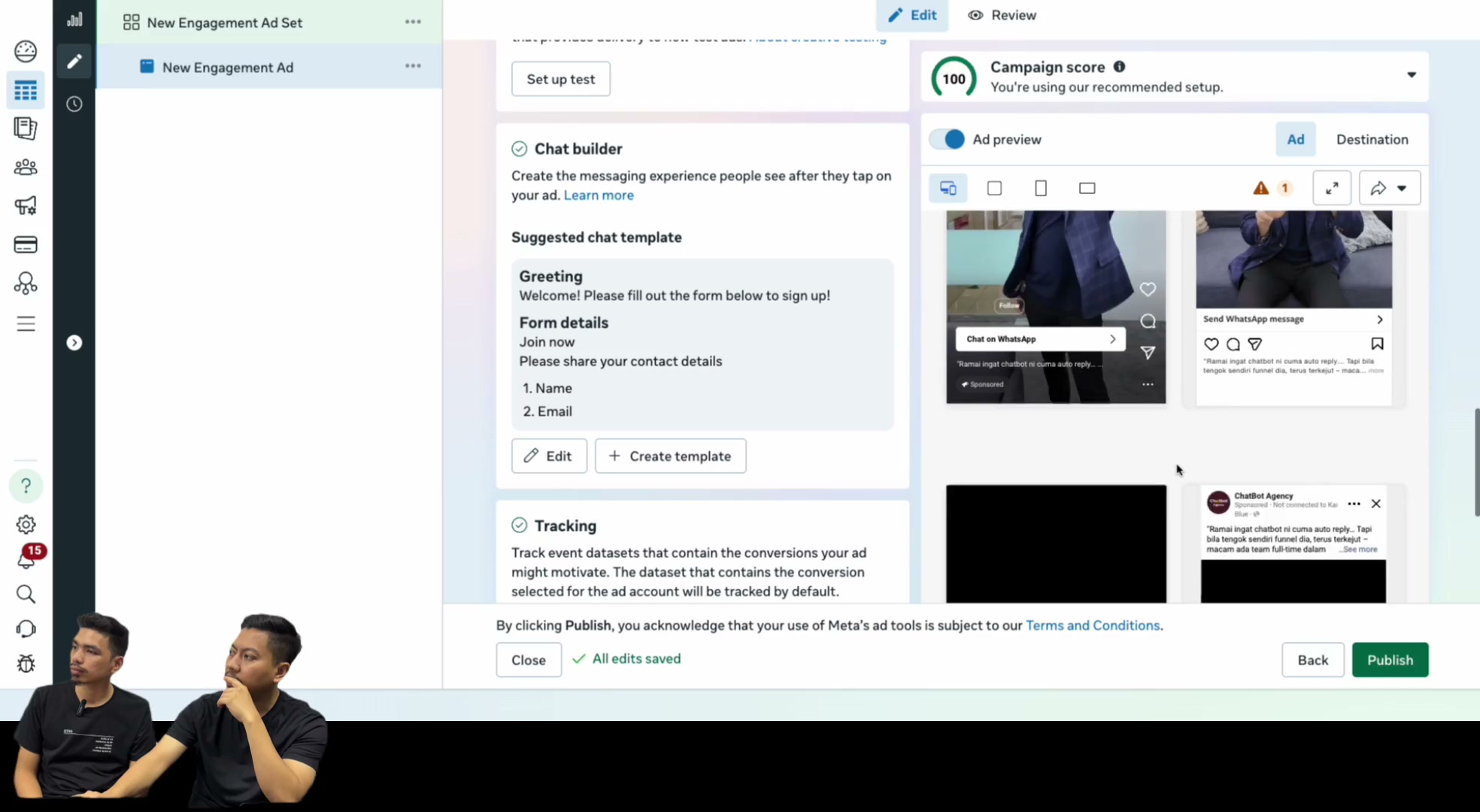Open notifications bell with 15 badge
The height and width of the screenshot is (812, 1480).
tap(27, 558)
